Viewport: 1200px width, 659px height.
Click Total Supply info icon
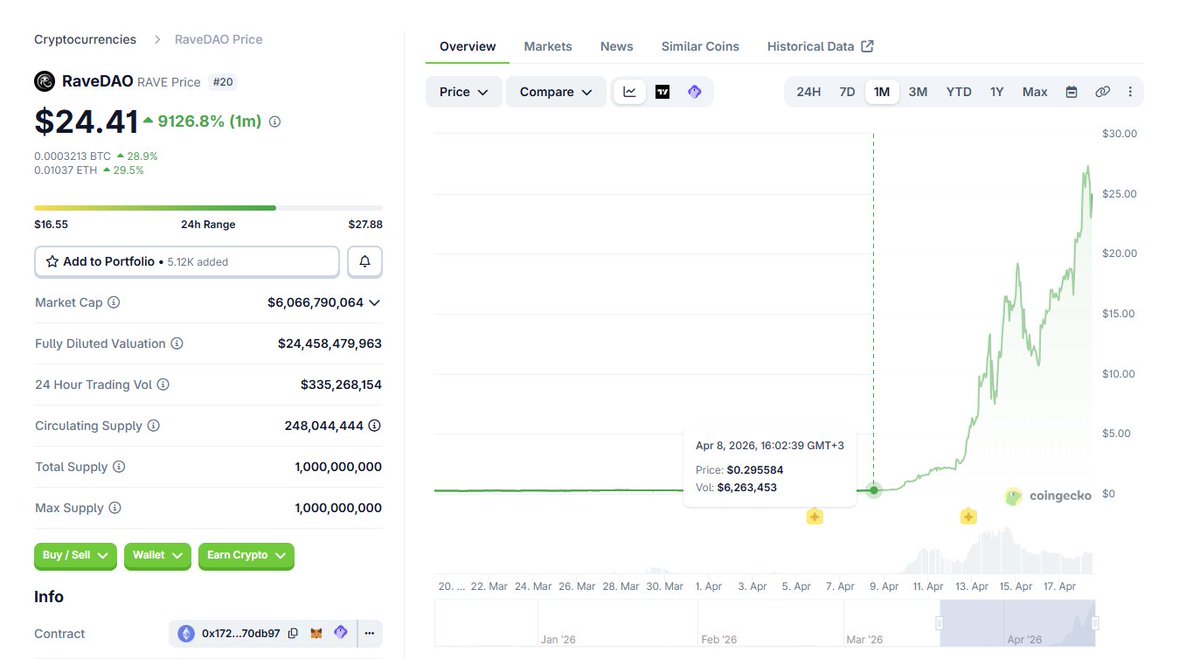click(119, 467)
